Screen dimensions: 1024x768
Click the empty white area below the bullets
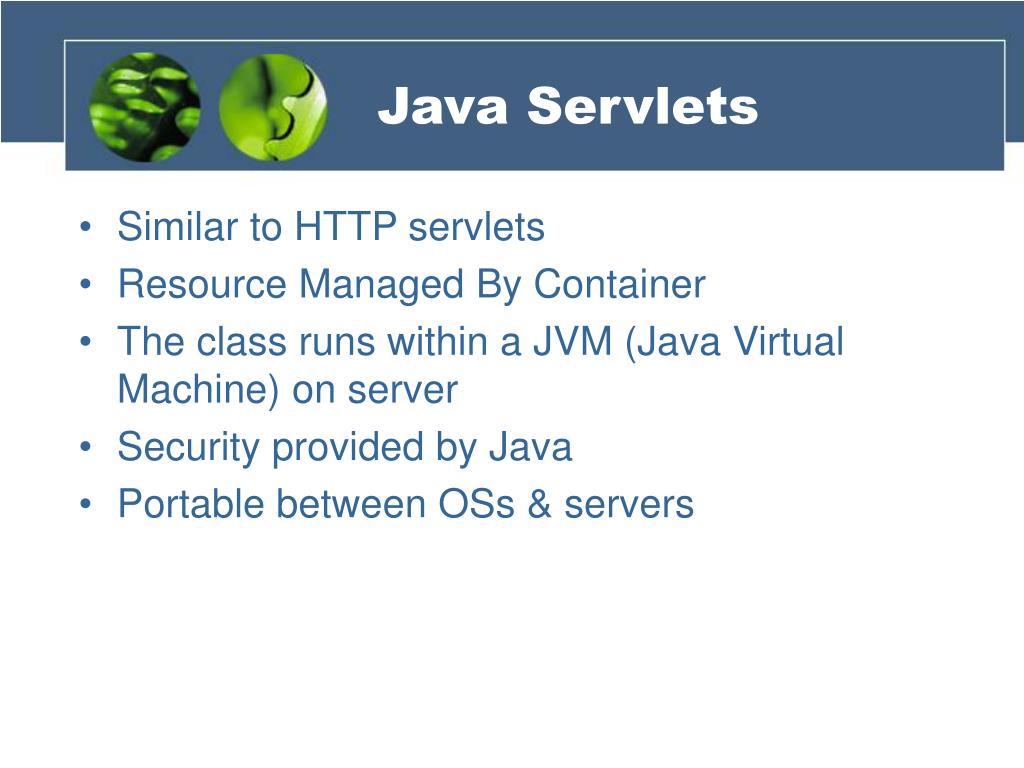512,640
